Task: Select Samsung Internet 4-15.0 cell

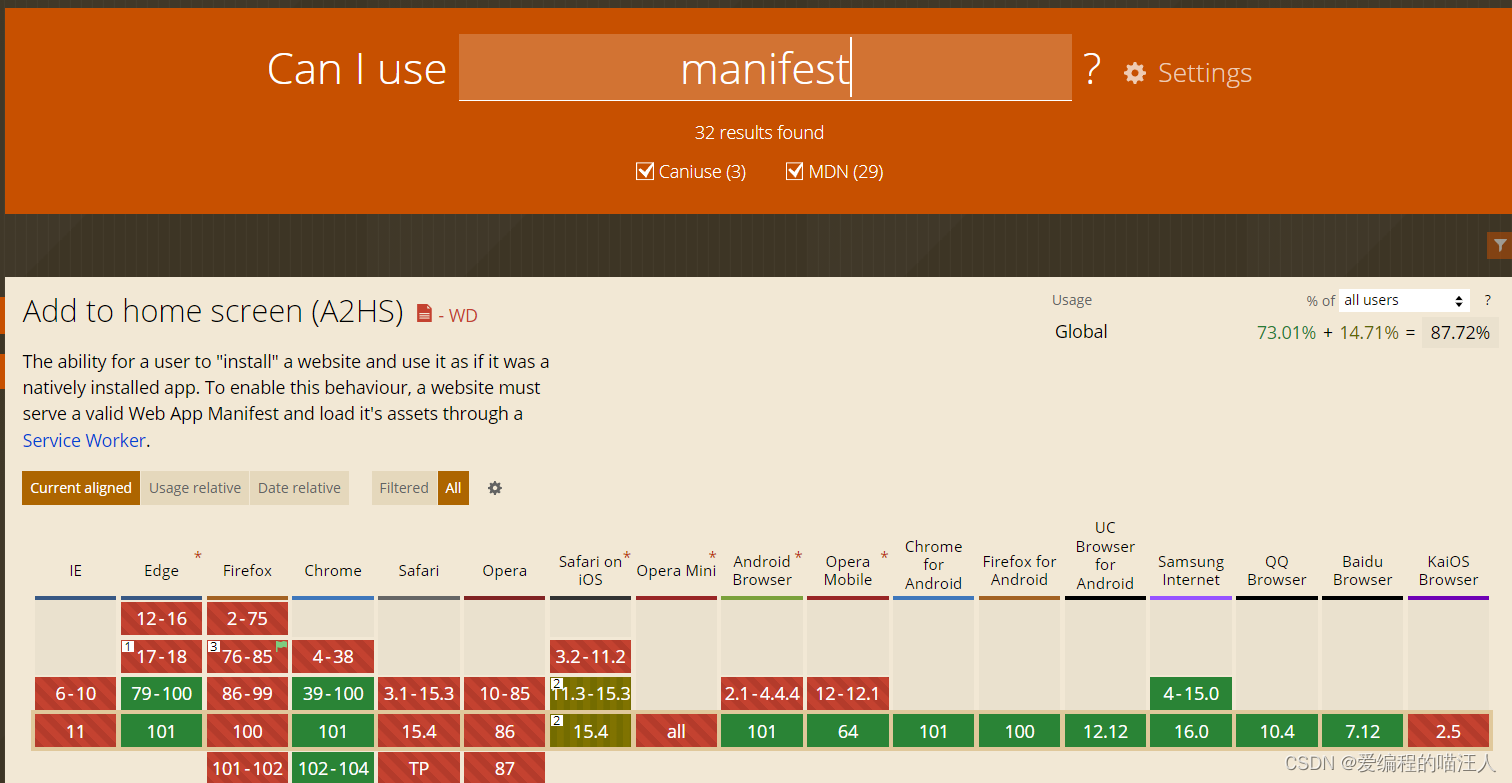Action: click(1191, 694)
